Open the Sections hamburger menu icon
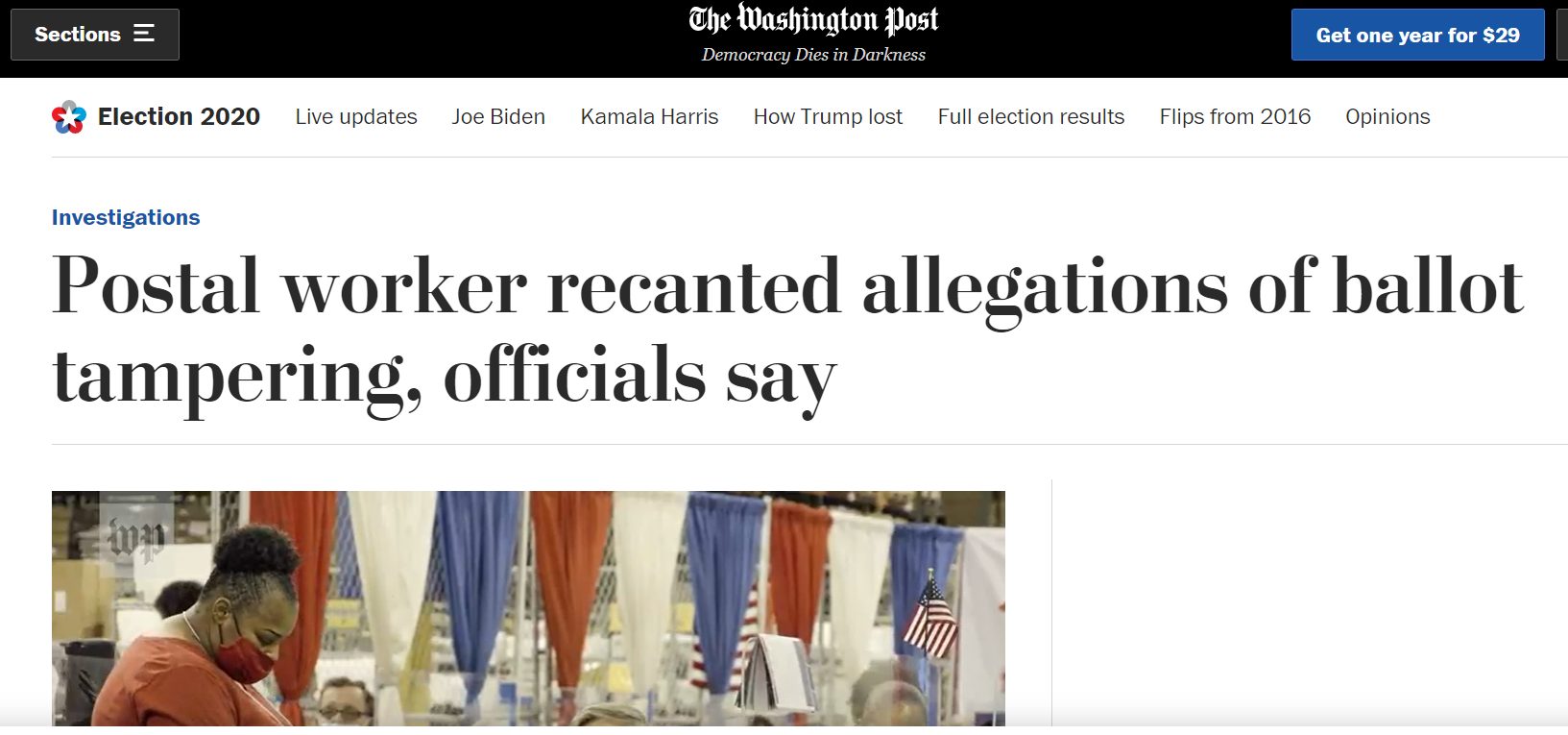This screenshot has height=735, width=1568. 144,35
